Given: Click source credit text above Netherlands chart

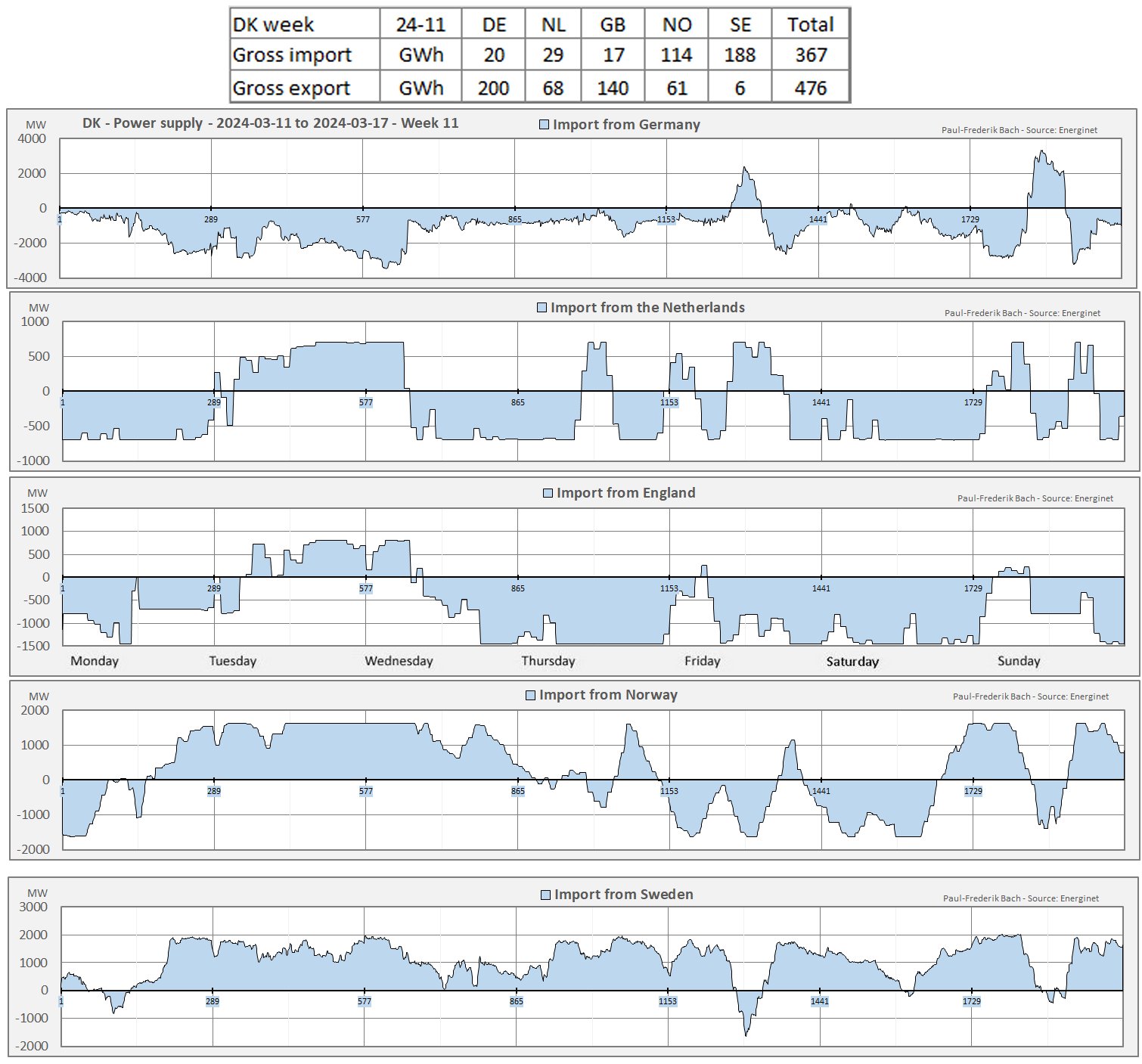Looking at the screenshot, I should coord(1022,313).
